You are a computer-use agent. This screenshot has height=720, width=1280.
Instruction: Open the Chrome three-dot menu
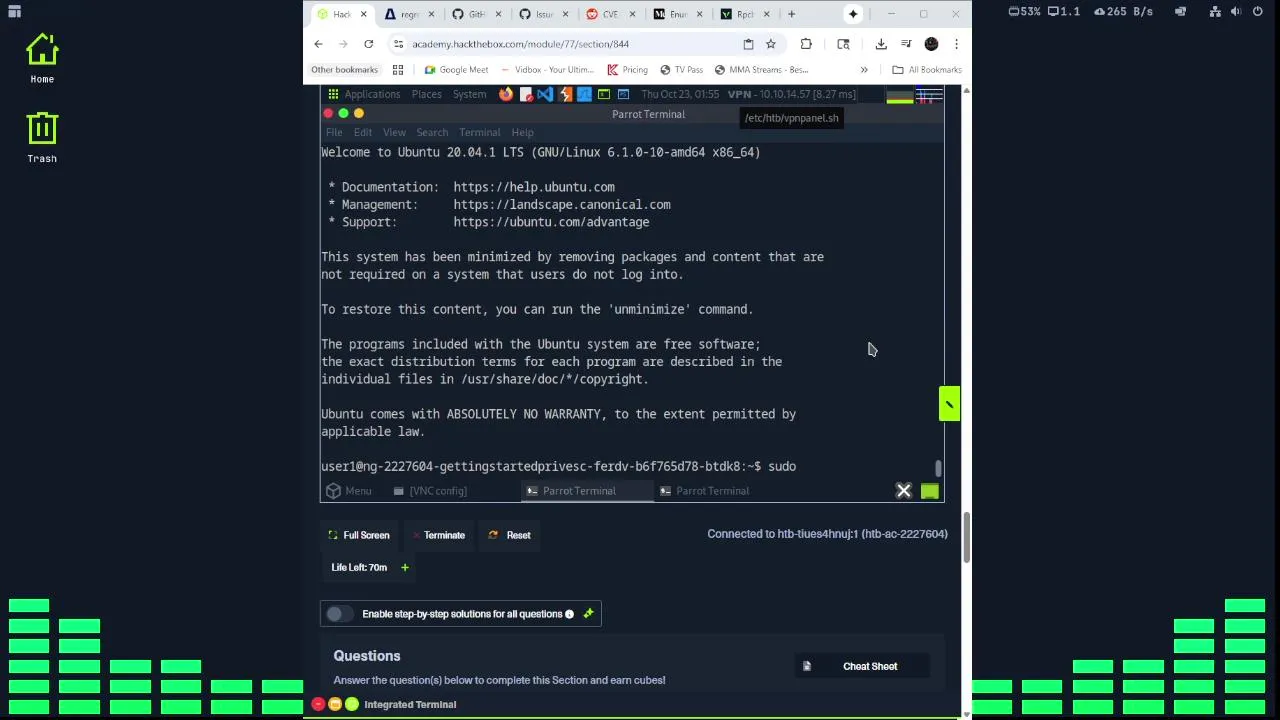[x=956, y=44]
